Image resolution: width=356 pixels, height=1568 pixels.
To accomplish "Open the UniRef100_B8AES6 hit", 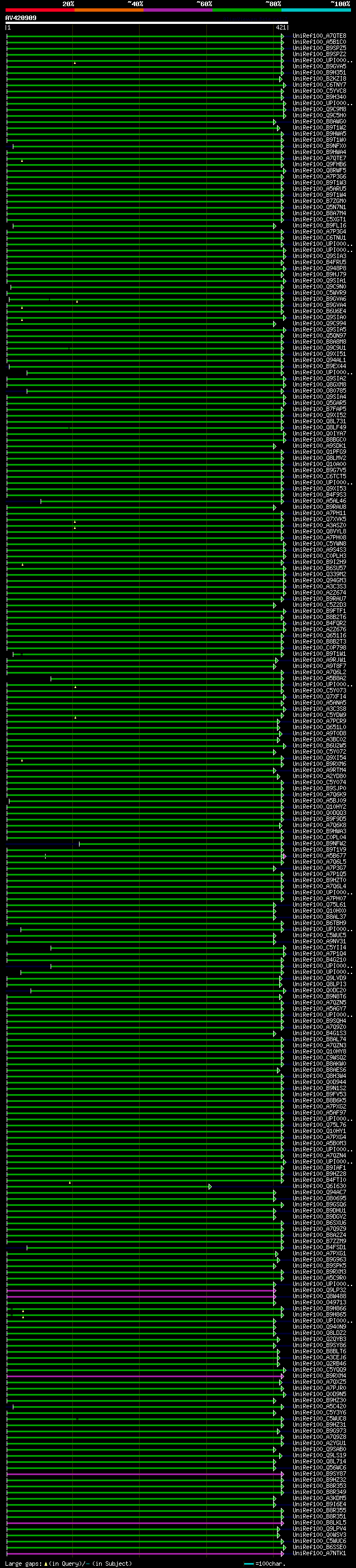I will [x=319, y=1071].
